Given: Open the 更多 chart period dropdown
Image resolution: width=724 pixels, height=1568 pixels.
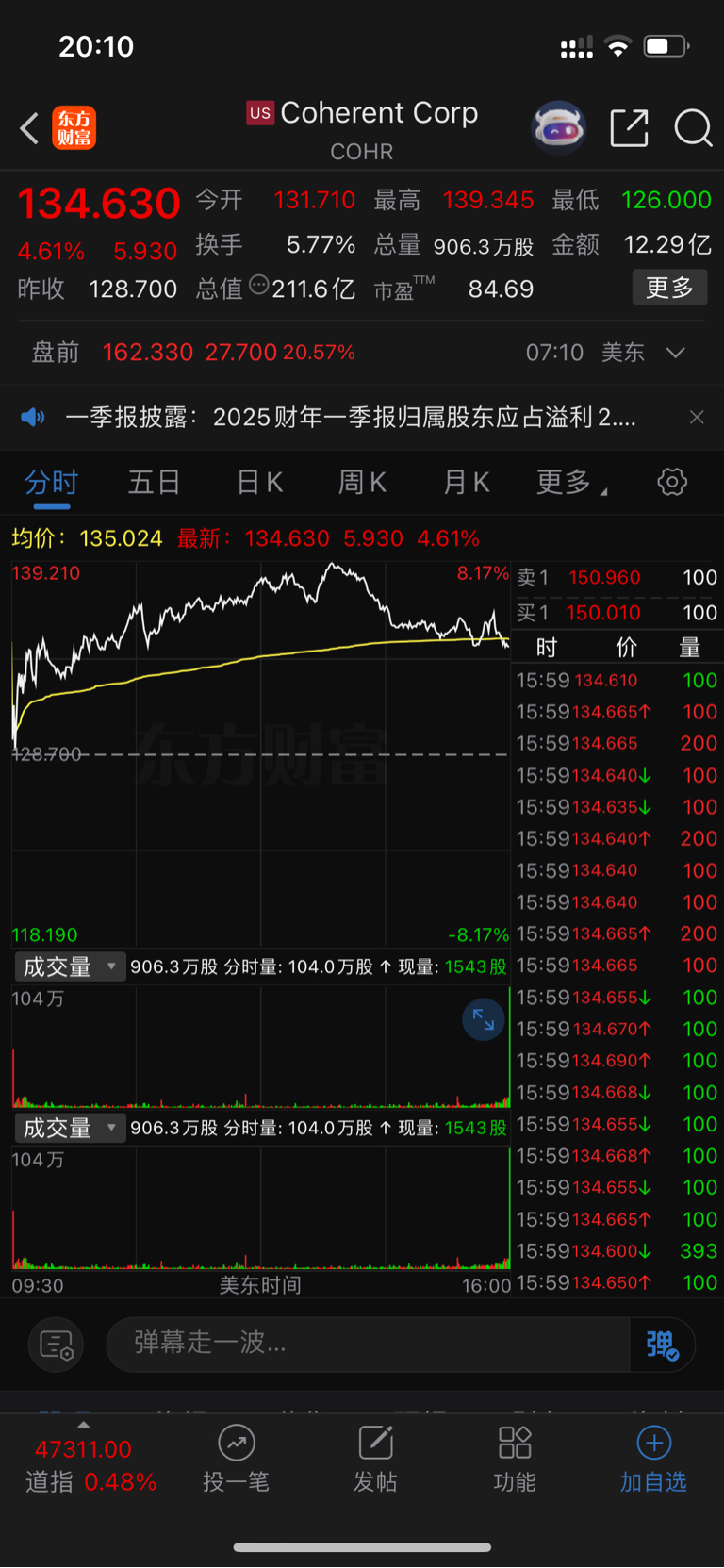Looking at the screenshot, I should pyautogui.click(x=572, y=483).
